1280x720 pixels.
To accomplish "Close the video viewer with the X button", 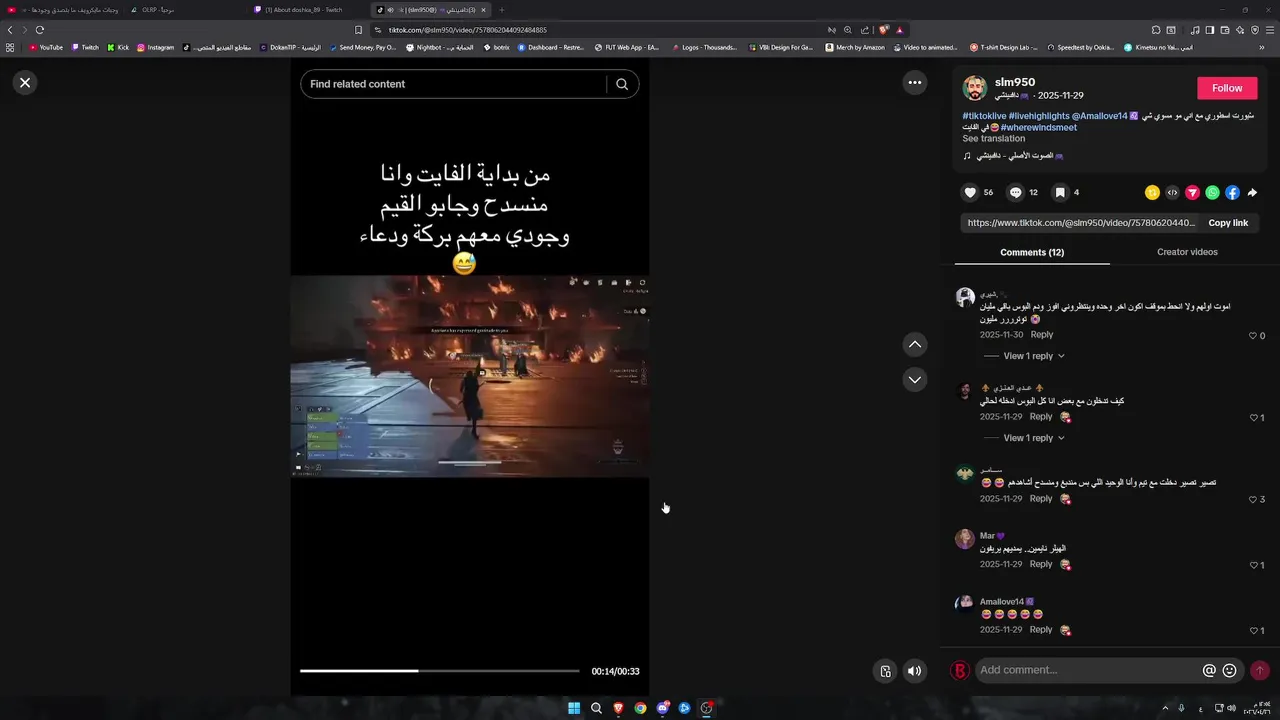I will [25, 83].
